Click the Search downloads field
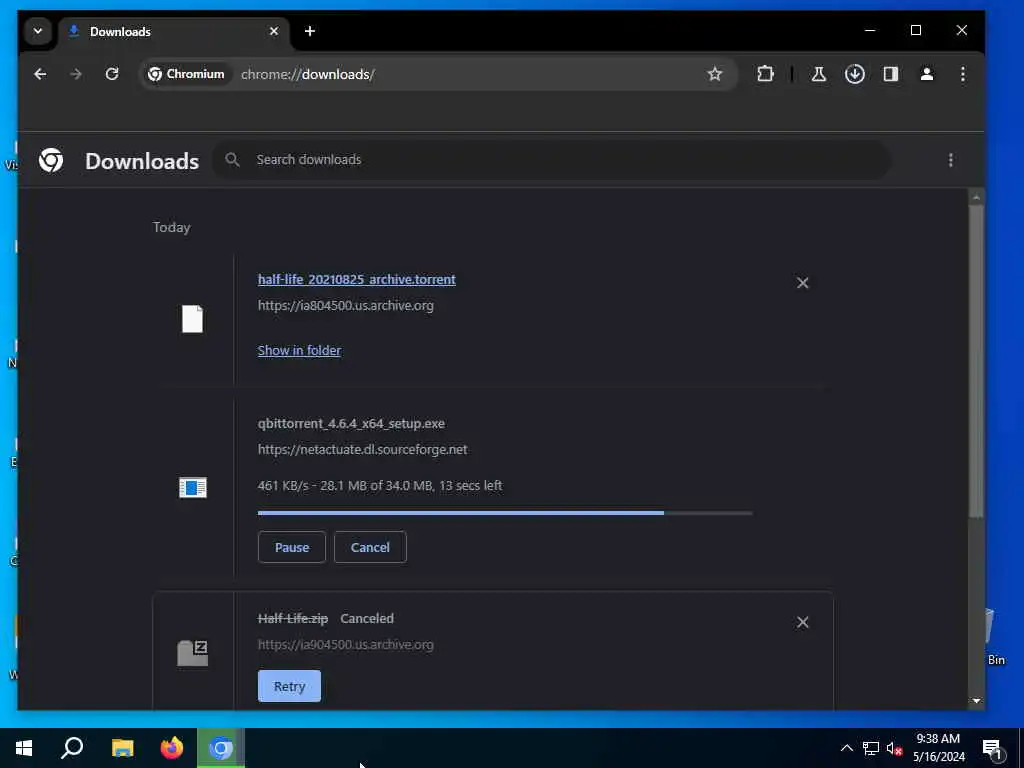The width and height of the screenshot is (1024, 768). (552, 160)
